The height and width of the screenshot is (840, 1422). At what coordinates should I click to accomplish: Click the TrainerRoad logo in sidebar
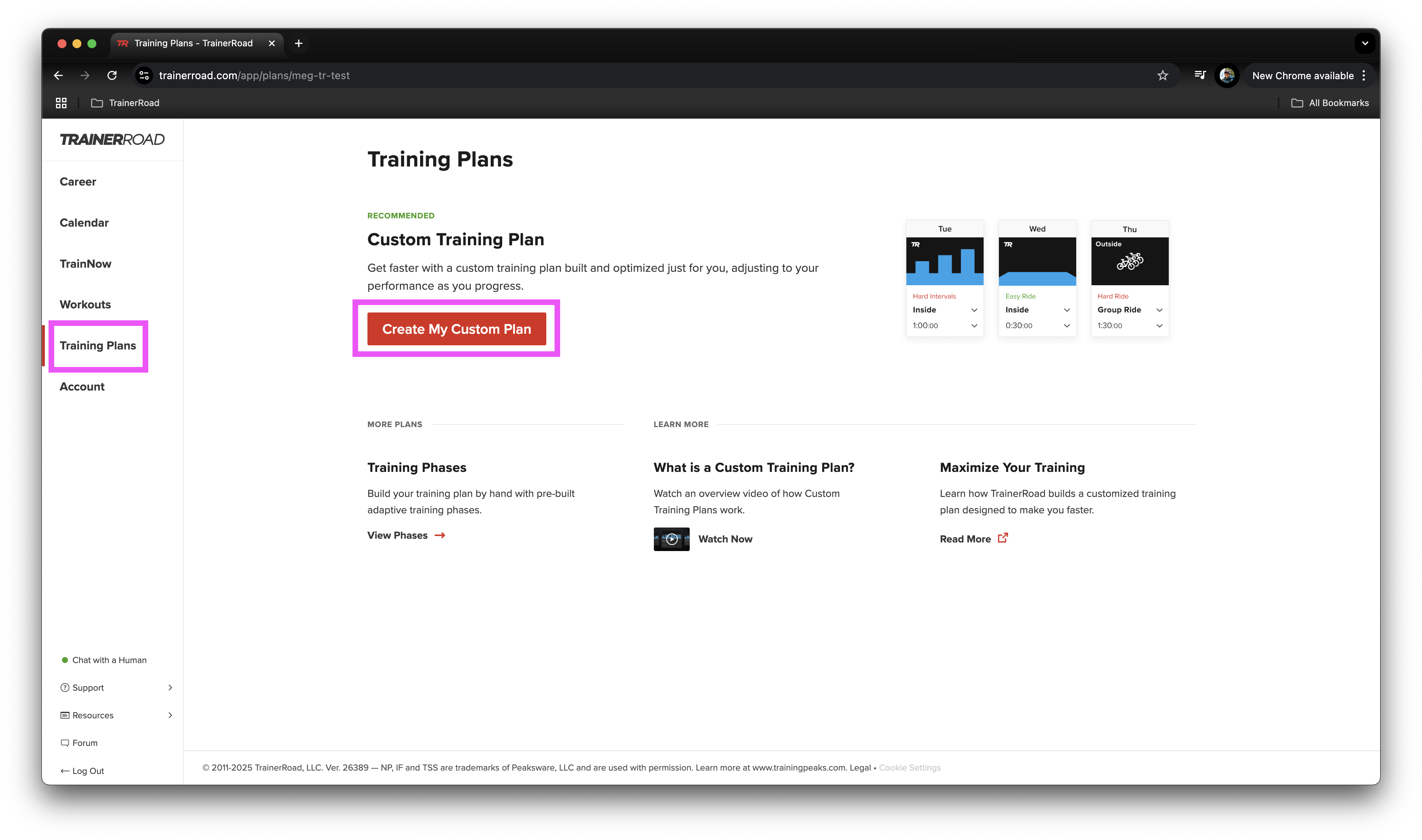(112, 139)
